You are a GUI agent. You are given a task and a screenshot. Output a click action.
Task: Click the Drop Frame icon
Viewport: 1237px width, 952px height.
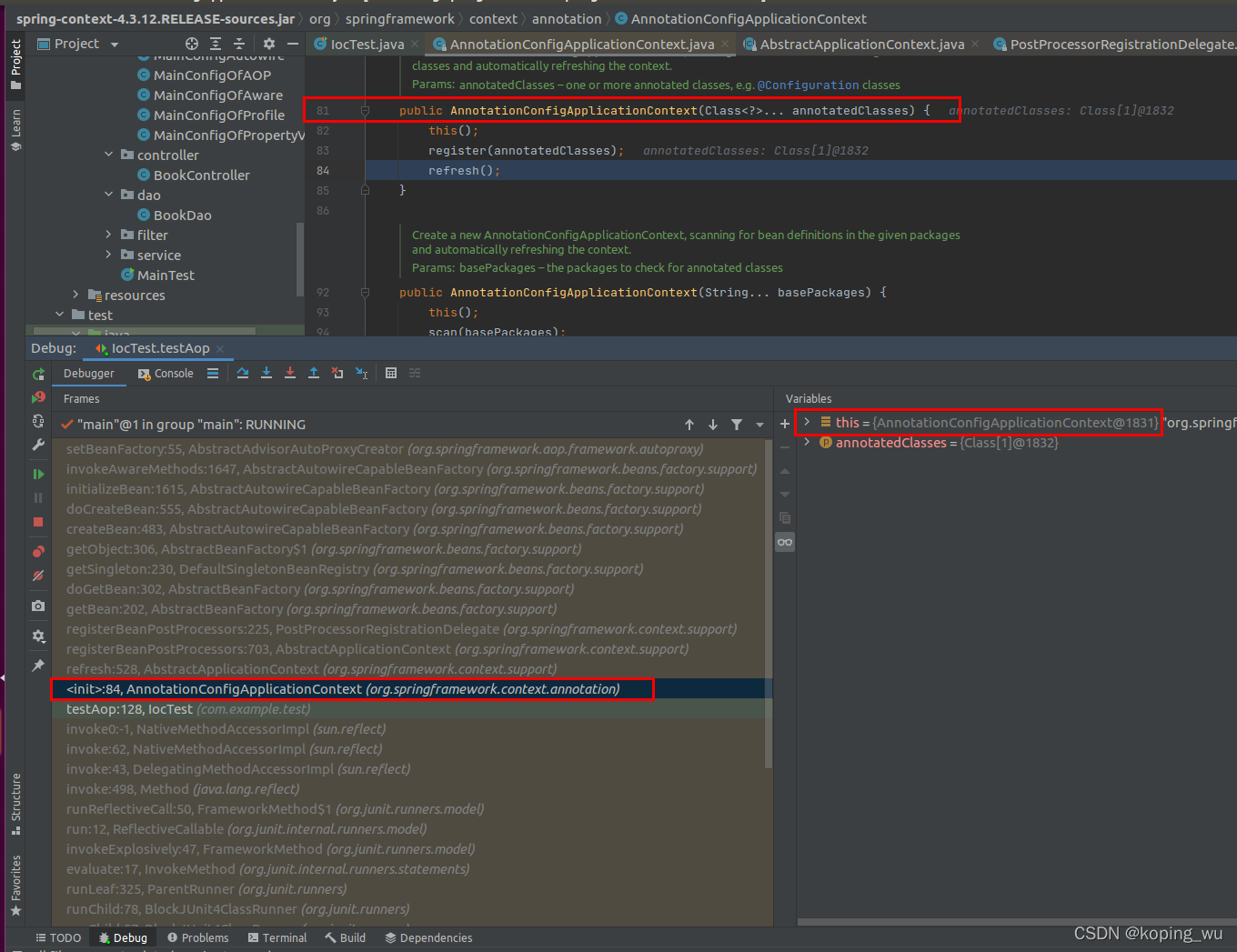pyautogui.click(x=337, y=373)
